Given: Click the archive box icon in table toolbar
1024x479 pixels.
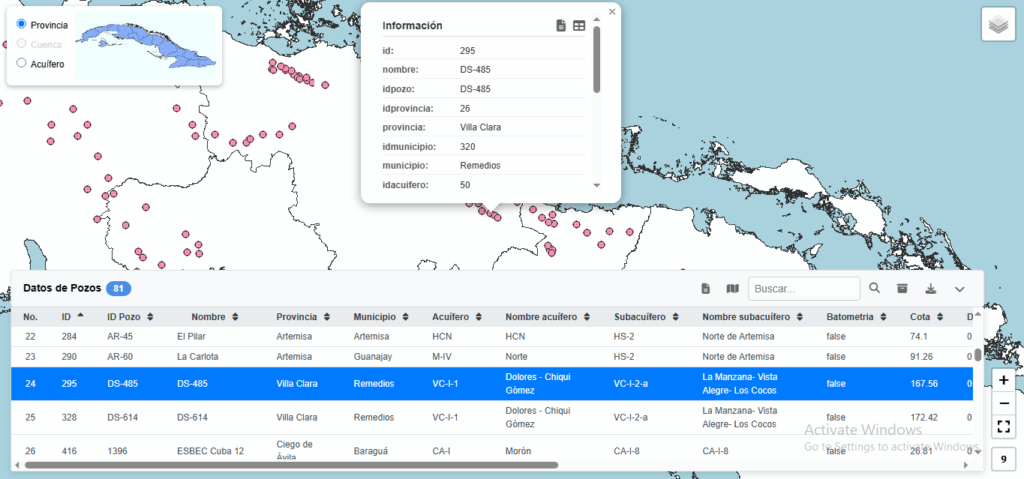Looking at the screenshot, I should click(902, 289).
